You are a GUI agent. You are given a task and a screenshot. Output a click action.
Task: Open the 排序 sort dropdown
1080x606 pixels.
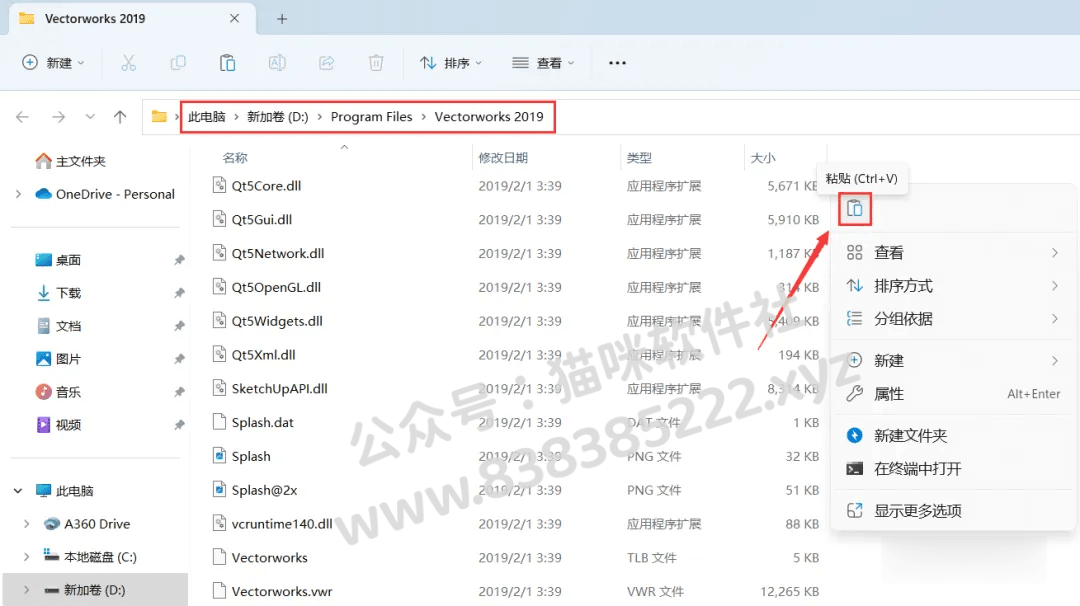click(451, 63)
